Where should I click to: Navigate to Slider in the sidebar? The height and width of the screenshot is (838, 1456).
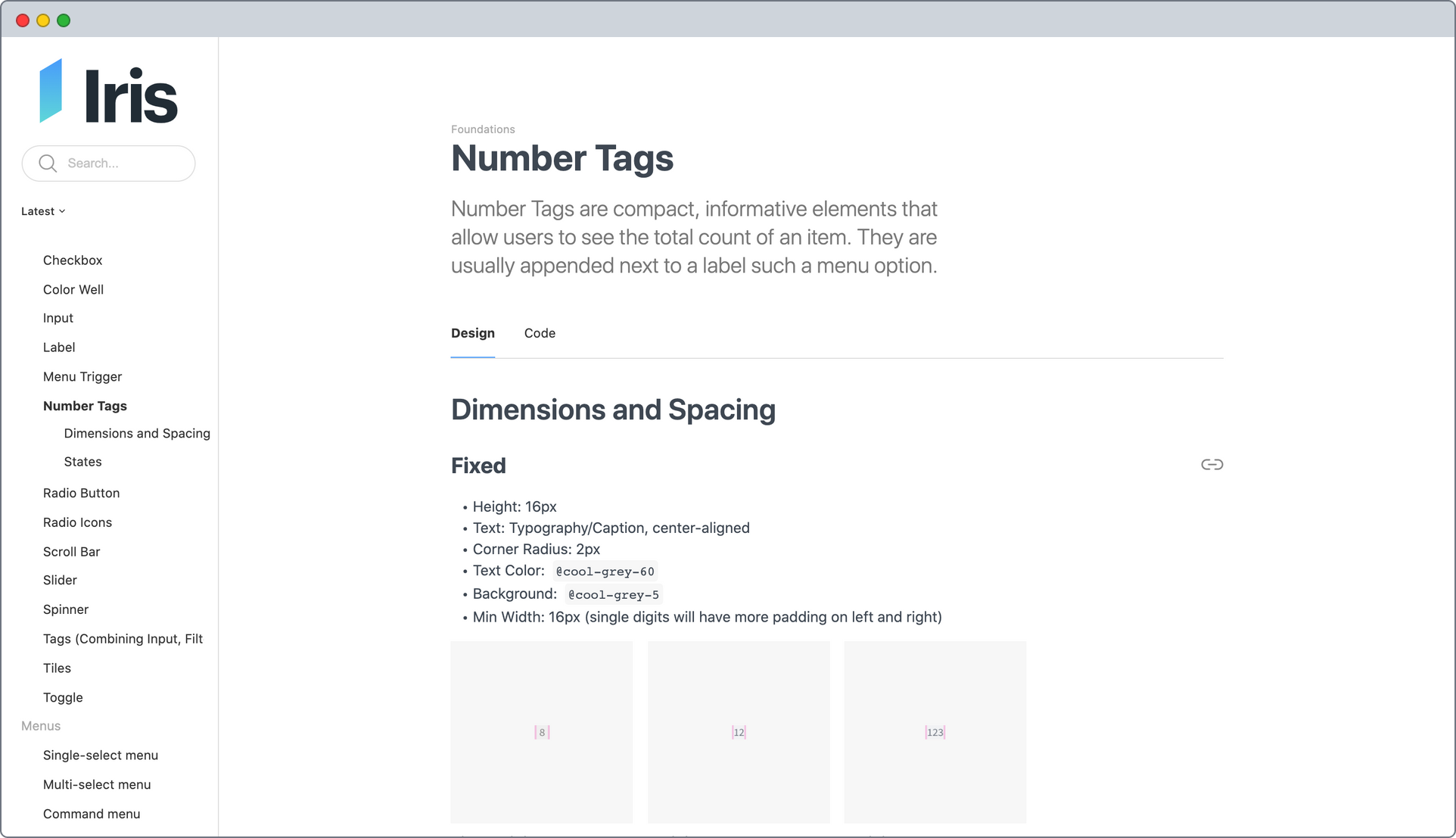tap(60, 580)
